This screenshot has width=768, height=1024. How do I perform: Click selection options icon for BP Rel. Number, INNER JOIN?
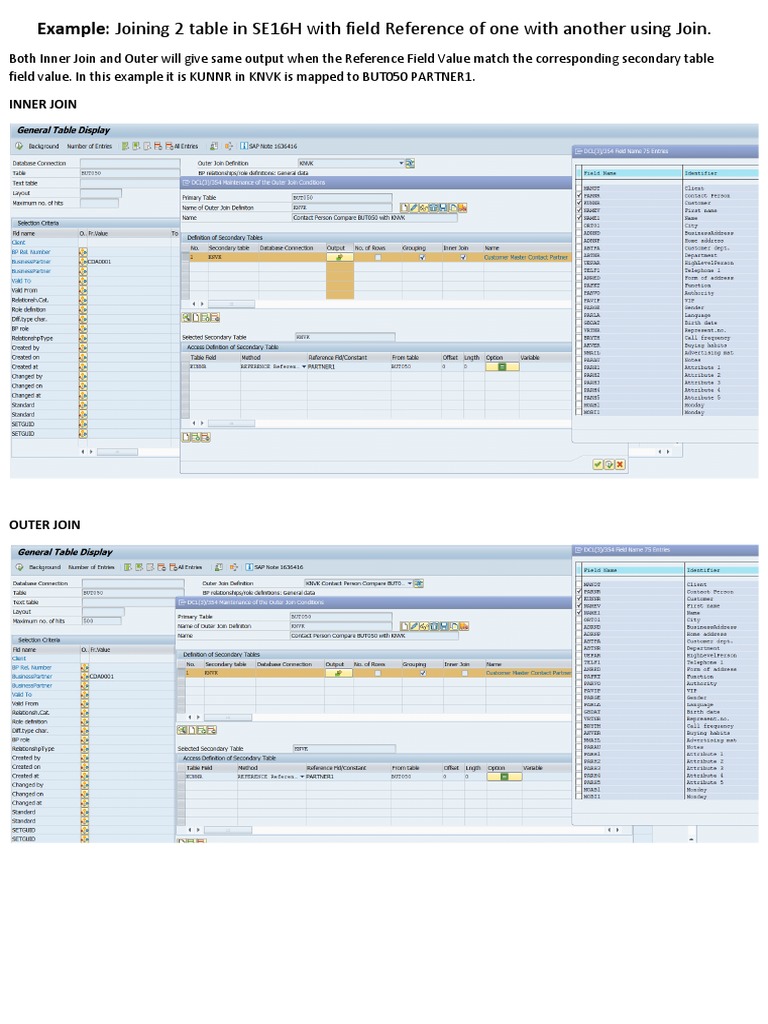[x=83, y=252]
